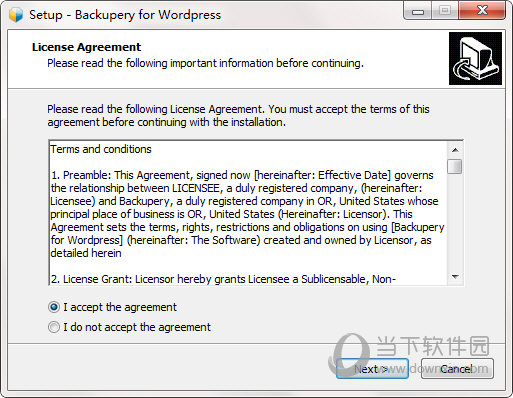Click the greyed-out maximize window button
Image resolution: width=513 pixels, height=398 pixels.
click(x=445, y=11)
